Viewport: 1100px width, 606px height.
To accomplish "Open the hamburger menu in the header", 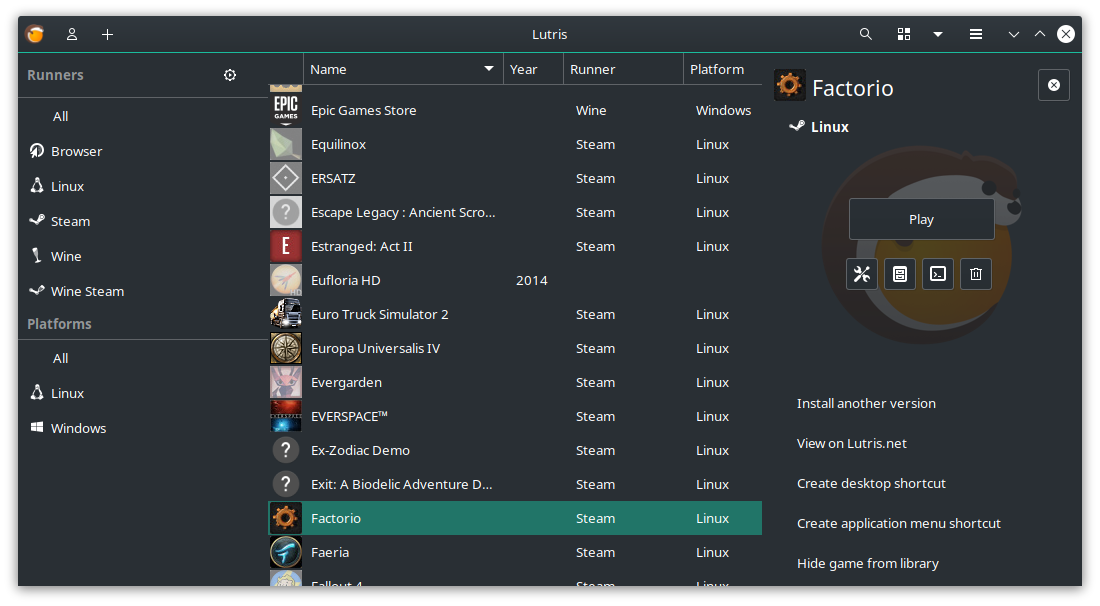I will pyautogui.click(x=976, y=34).
